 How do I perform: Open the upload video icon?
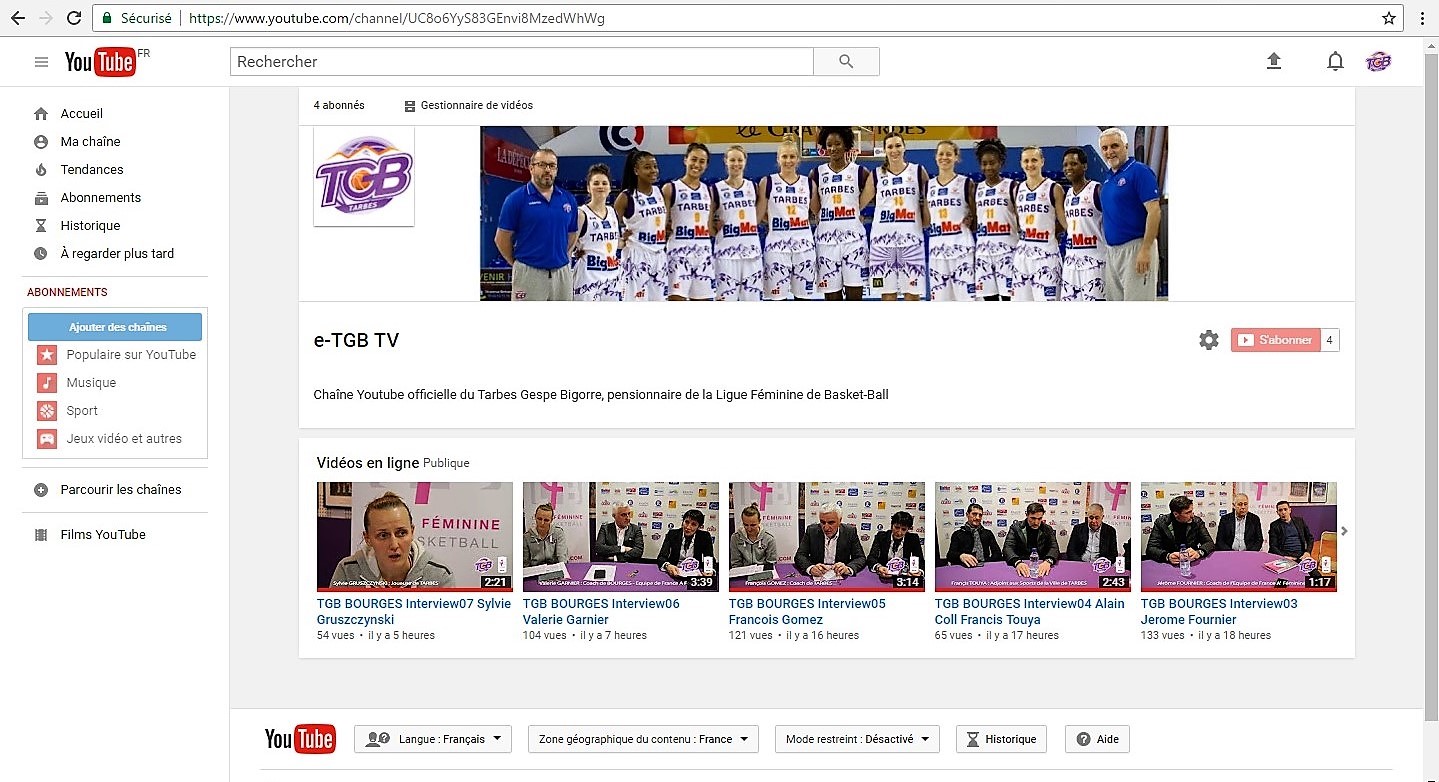click(x=1273, y=61)
